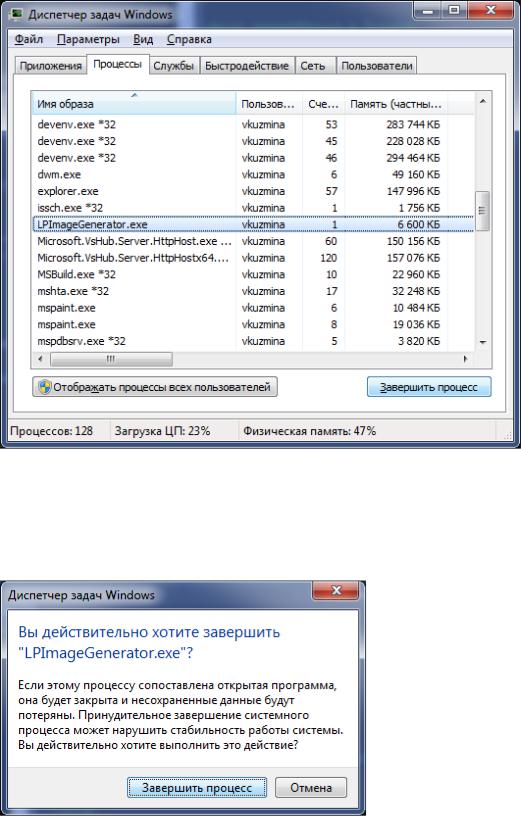The width and height of the screenshot is (521, 816).
Task: Click the vertical scrollbar thumb
Action: 482,210
